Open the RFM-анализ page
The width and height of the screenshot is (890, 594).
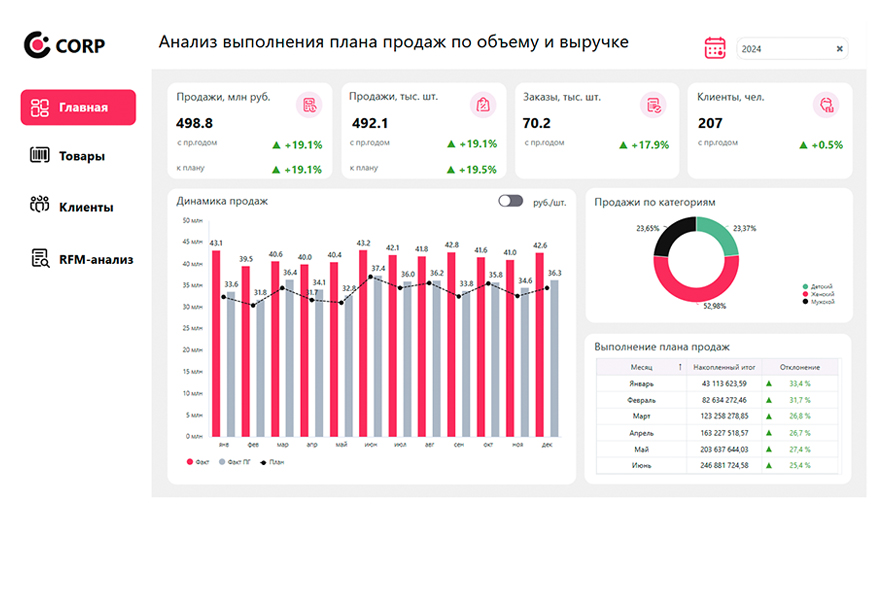(x=95, y=259)
